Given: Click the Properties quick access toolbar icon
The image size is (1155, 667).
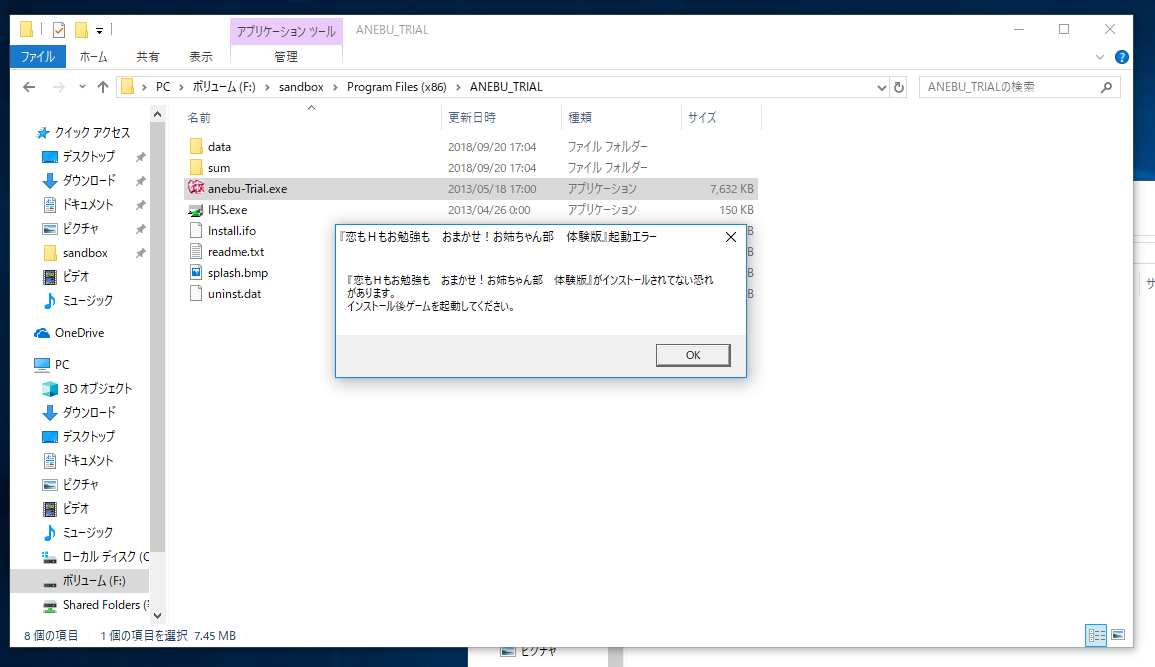Looking at the screenshot, I should (x=59, y=29).
